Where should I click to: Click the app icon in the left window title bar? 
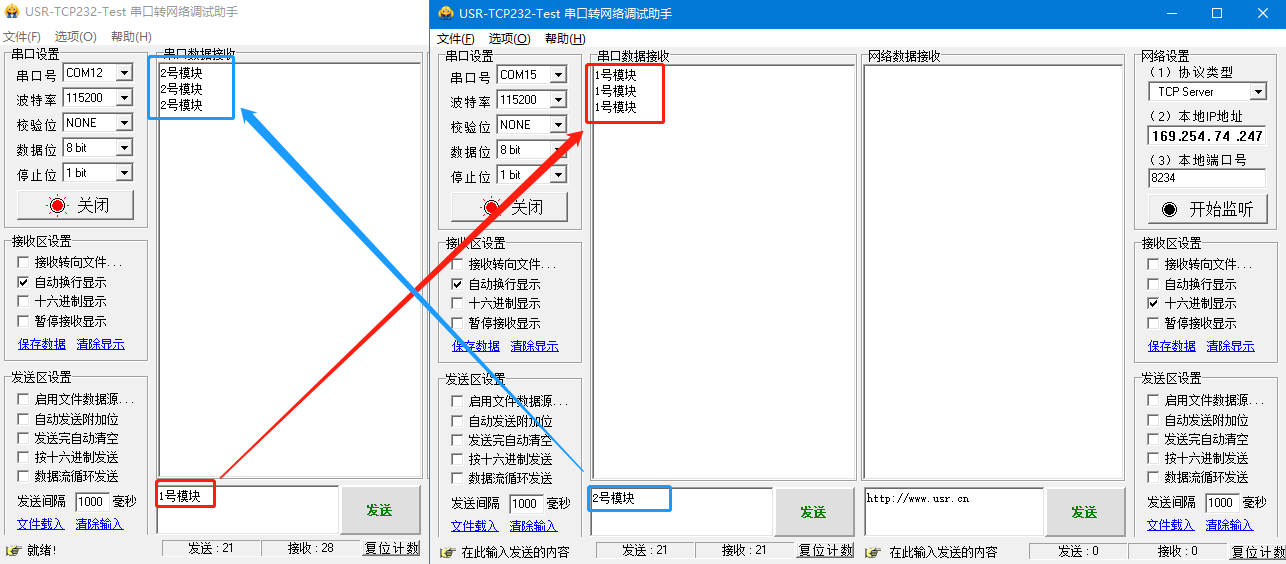coord(12,13)
